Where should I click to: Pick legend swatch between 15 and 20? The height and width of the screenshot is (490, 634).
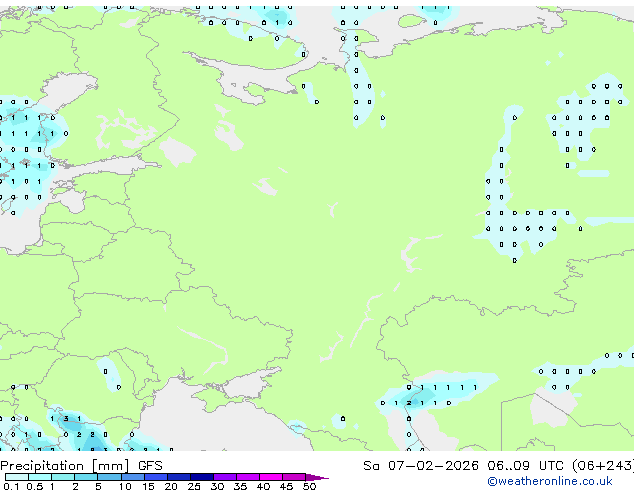click(x=156, y=477)
